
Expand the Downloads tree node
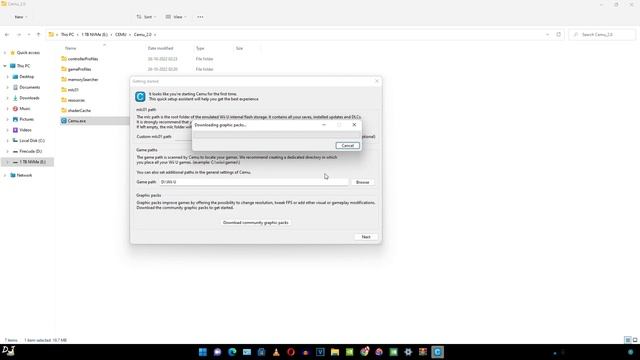pos(7,98)
